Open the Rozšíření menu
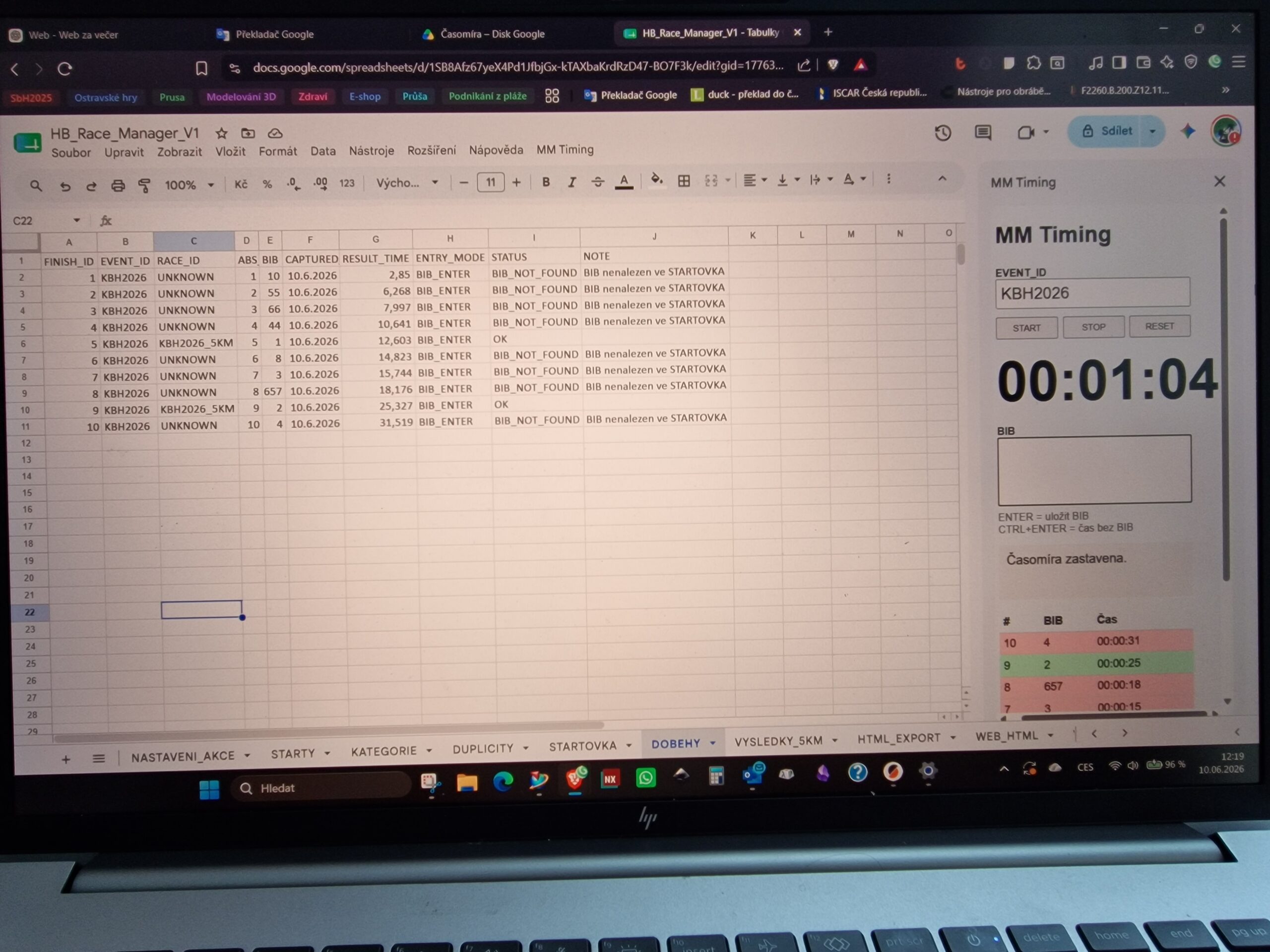 coord(432,150)
